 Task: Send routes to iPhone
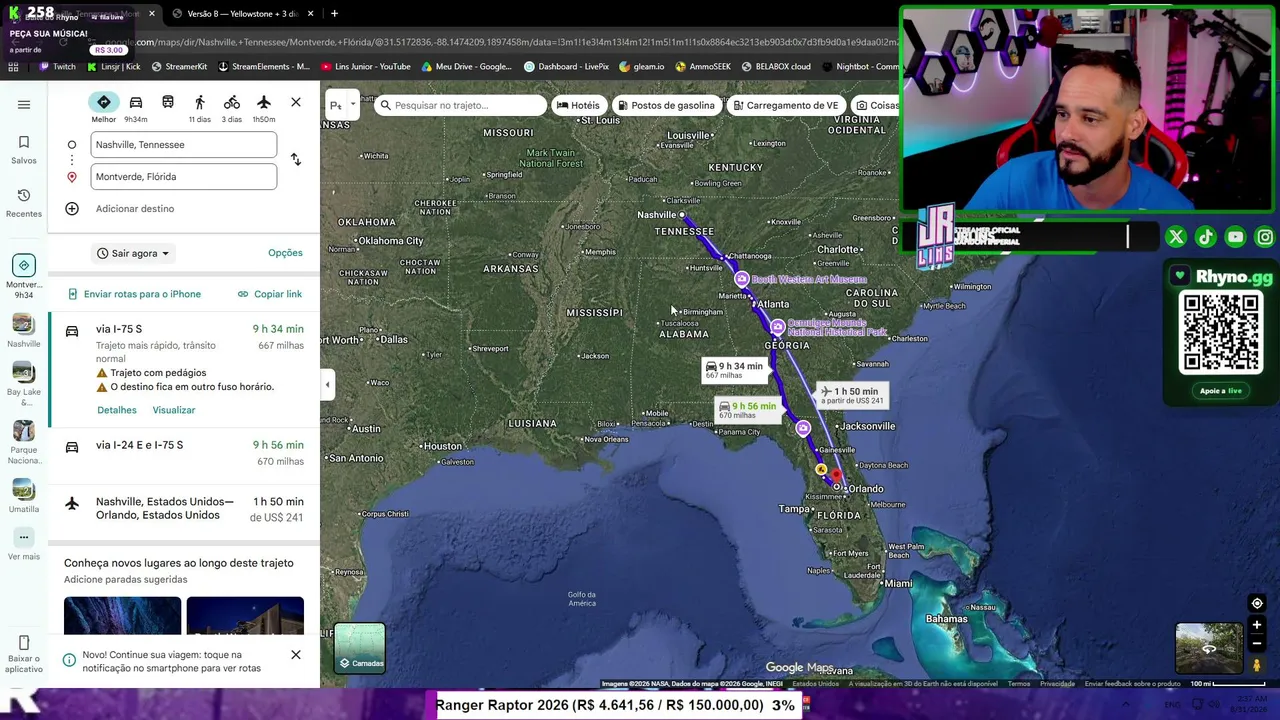(134, 294)
